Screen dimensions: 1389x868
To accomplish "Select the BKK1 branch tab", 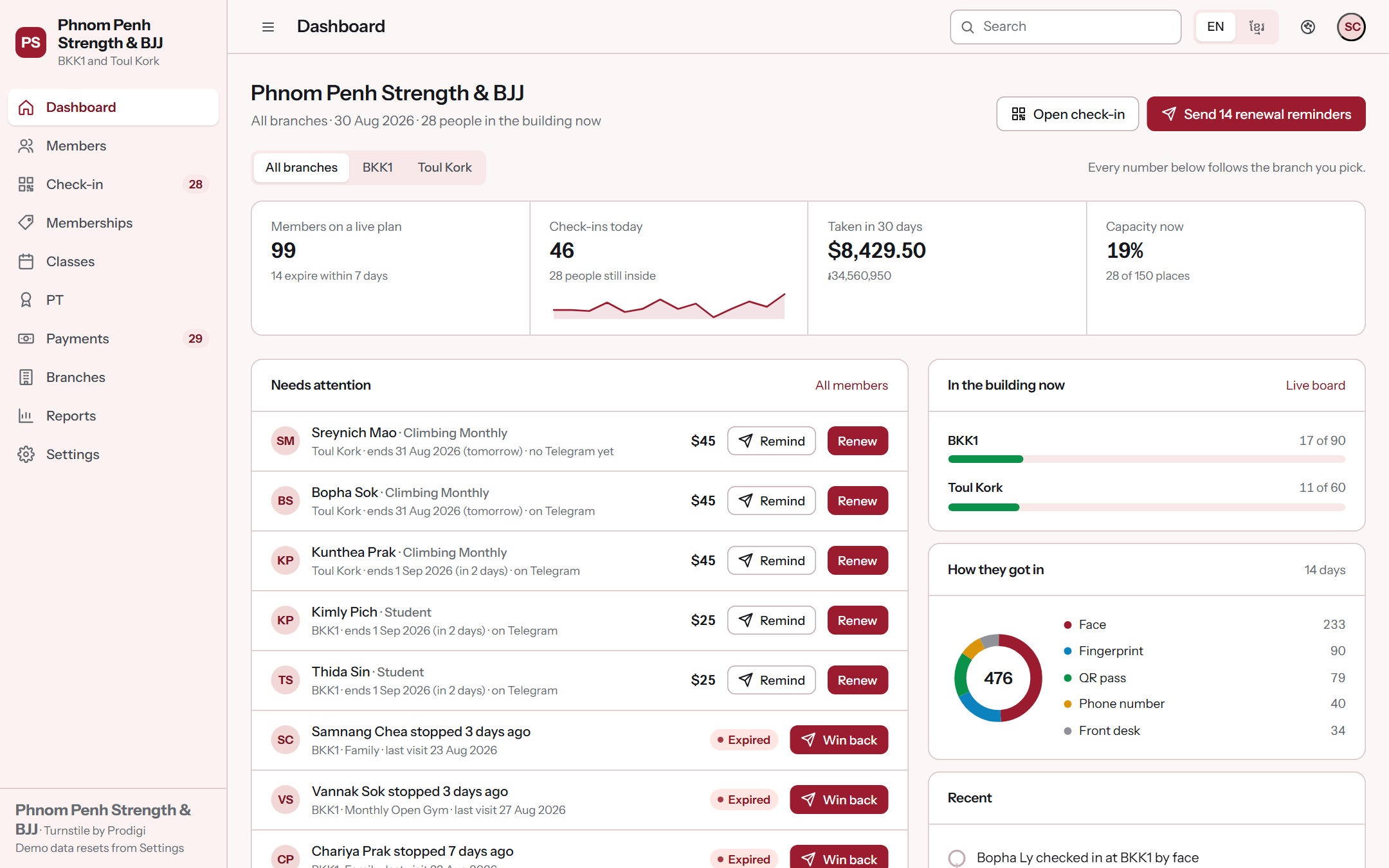I will tap(377, 168).
